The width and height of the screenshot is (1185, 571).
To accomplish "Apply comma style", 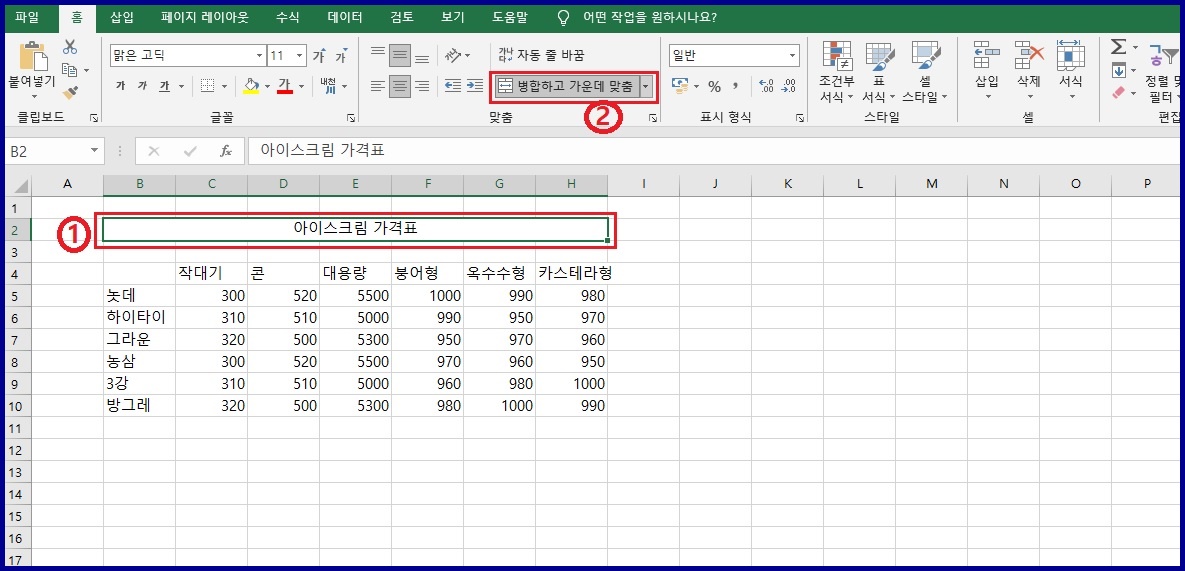I will click(735, 86).
